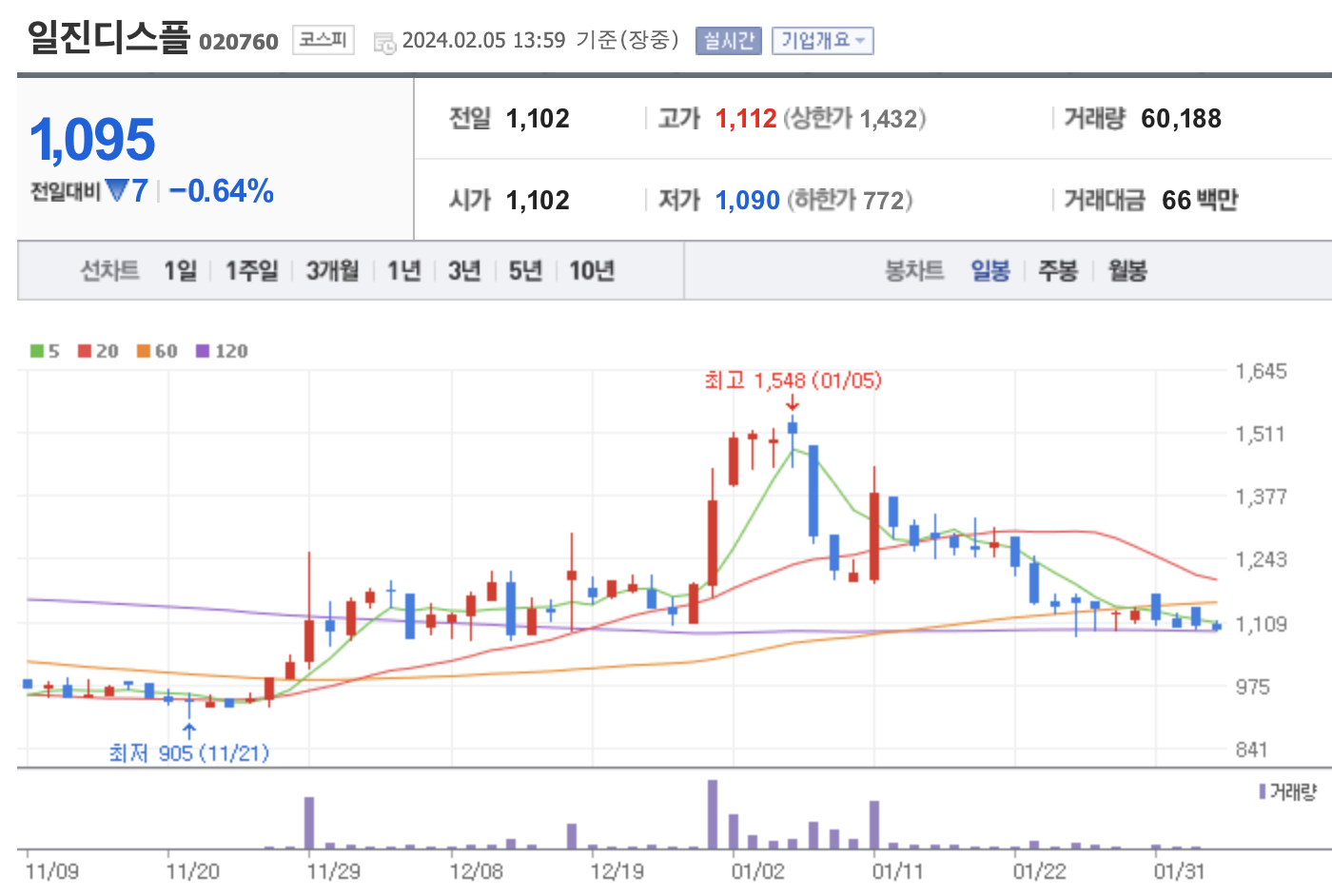Viewport: 1332px width, 896px height.
Task: Click the 실시간 real-time button
Action: 729,41
